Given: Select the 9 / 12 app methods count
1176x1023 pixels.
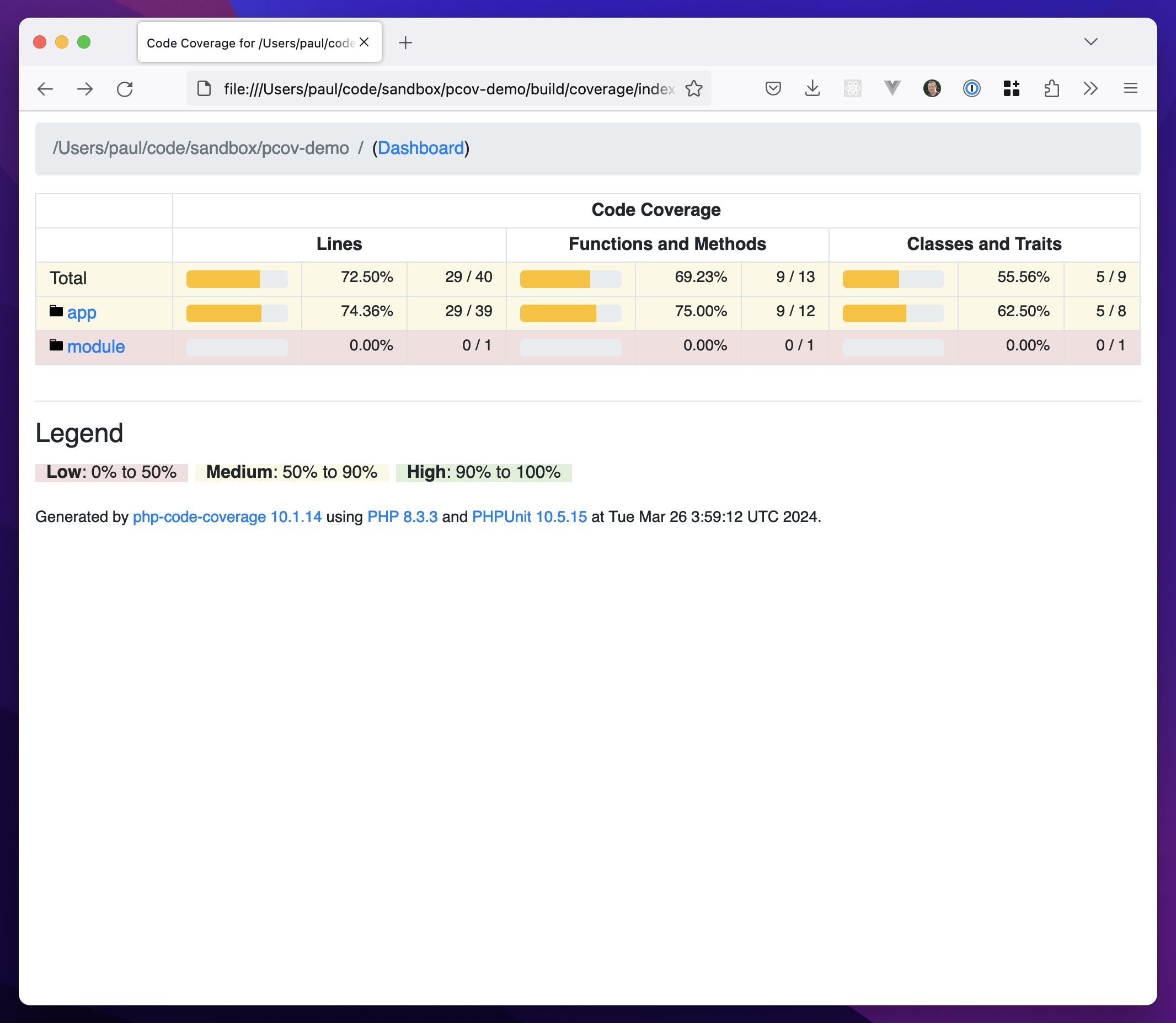Looking at the screenshot, I should [x=795, y=311].
